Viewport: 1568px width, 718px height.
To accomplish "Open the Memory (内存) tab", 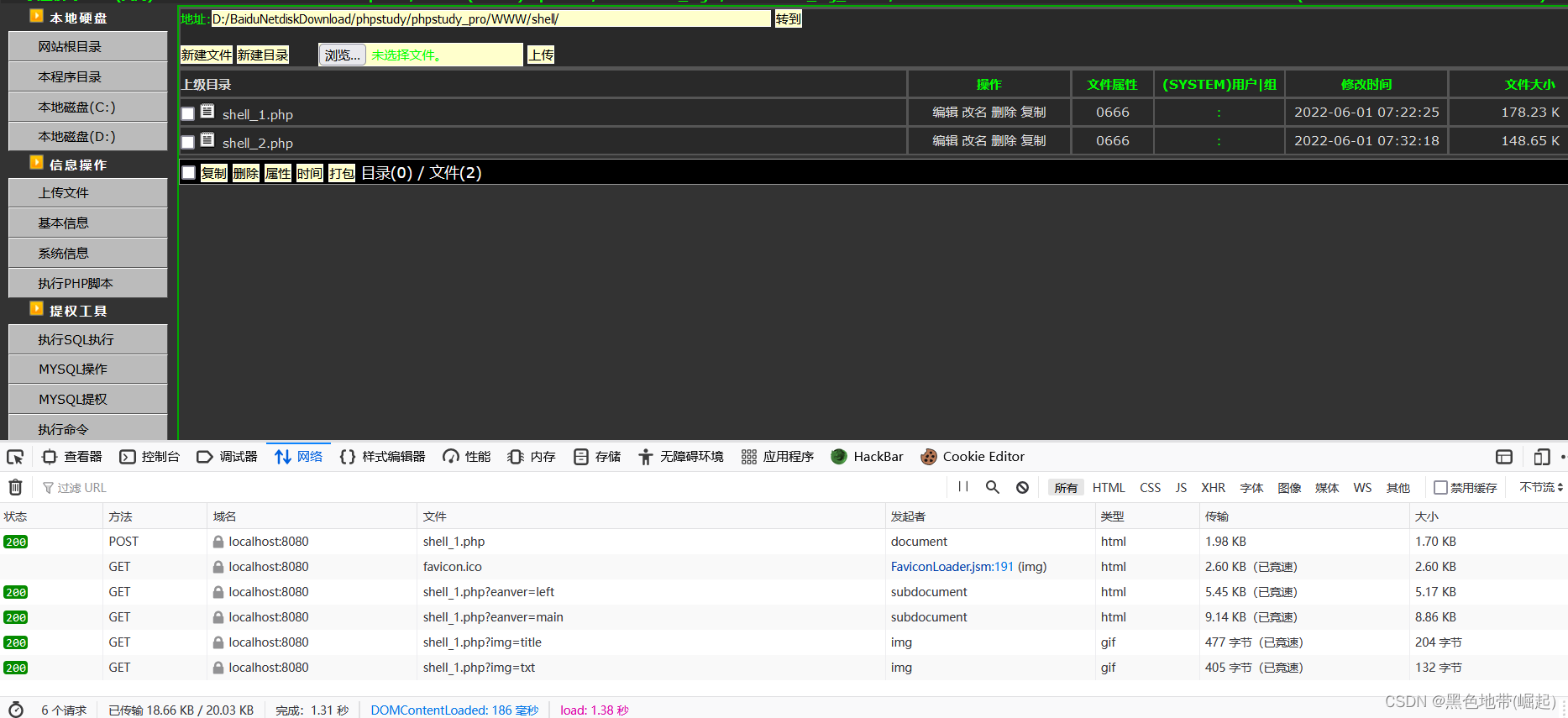I will (532, 457).
